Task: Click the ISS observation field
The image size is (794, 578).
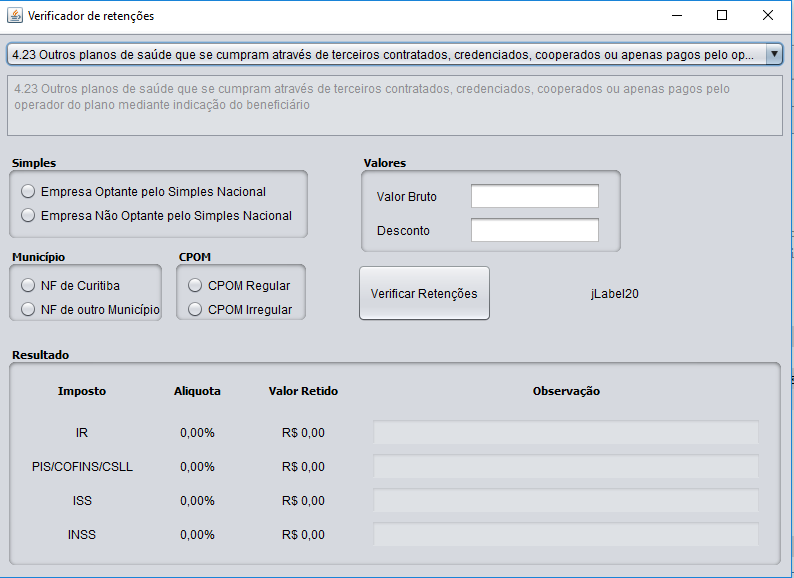Action: click(566, 500)
